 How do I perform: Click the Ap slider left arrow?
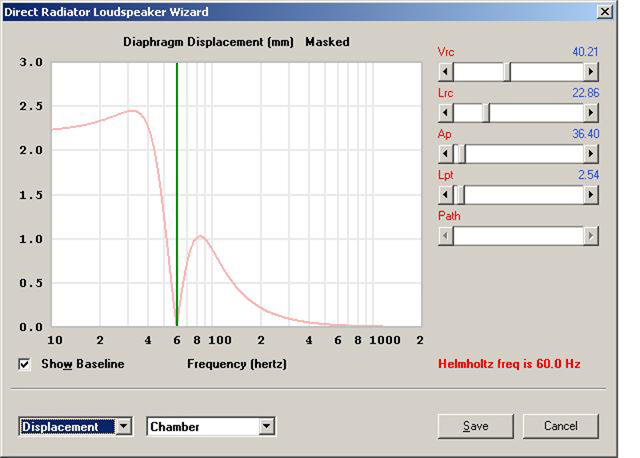[446, 154]
